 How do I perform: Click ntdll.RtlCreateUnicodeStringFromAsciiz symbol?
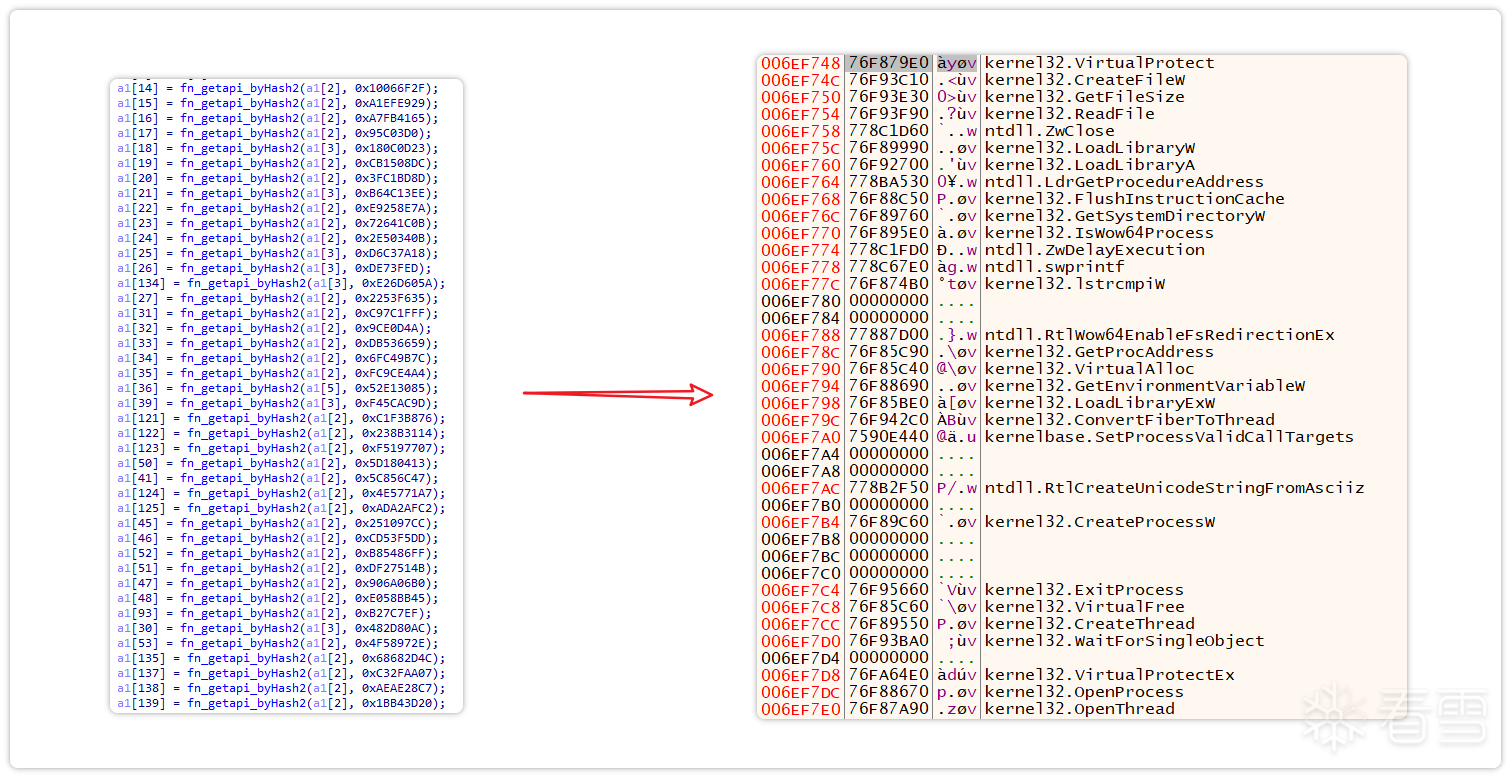click(x=1174, y=488)
